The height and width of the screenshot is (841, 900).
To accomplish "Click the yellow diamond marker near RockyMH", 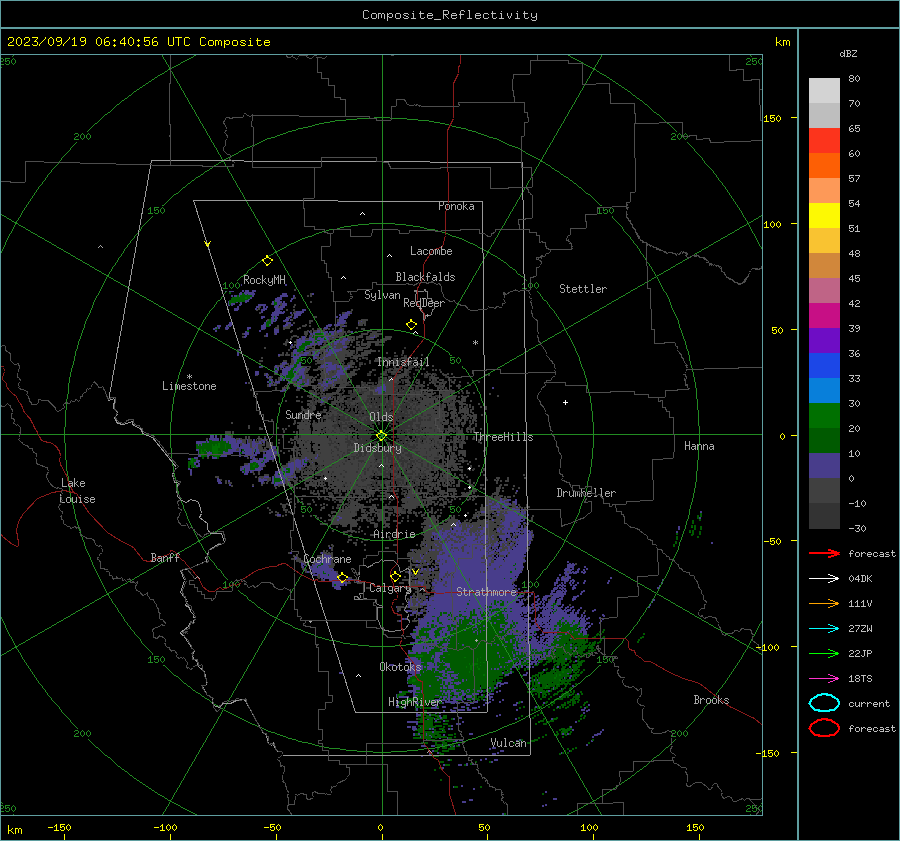I will (x=267, y=261).
